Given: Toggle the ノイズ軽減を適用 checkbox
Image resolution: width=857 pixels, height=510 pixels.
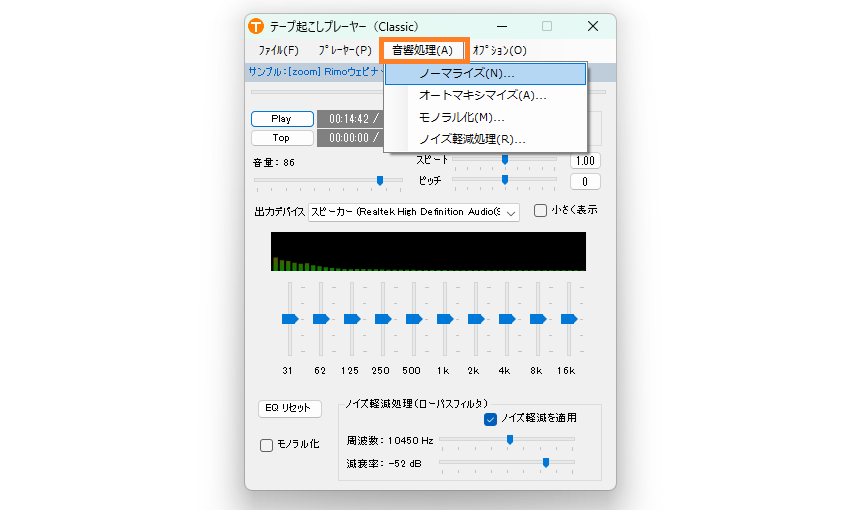Looking at the screenshot, I should click(x=491, y=419).
